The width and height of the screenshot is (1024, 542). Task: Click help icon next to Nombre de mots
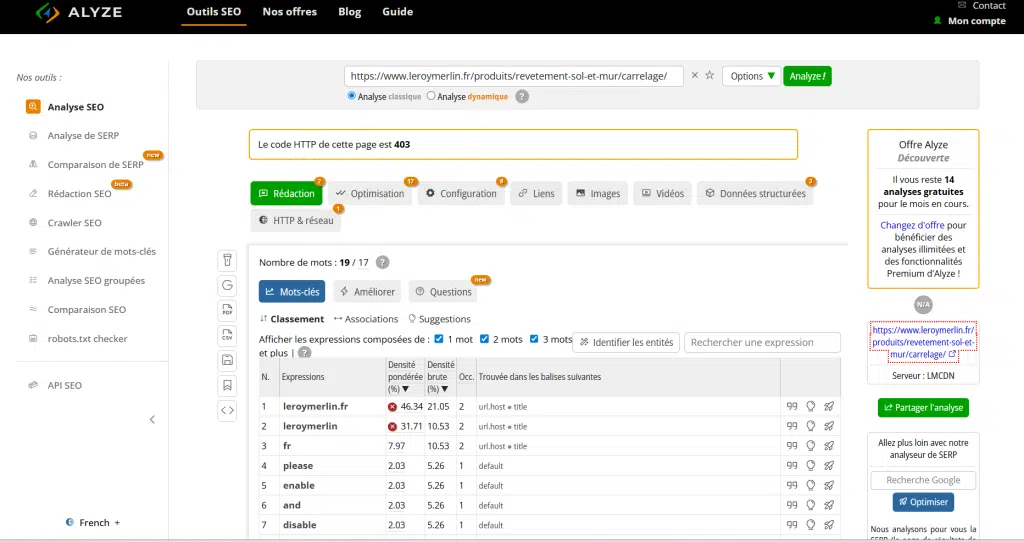[x=383, y=263]
